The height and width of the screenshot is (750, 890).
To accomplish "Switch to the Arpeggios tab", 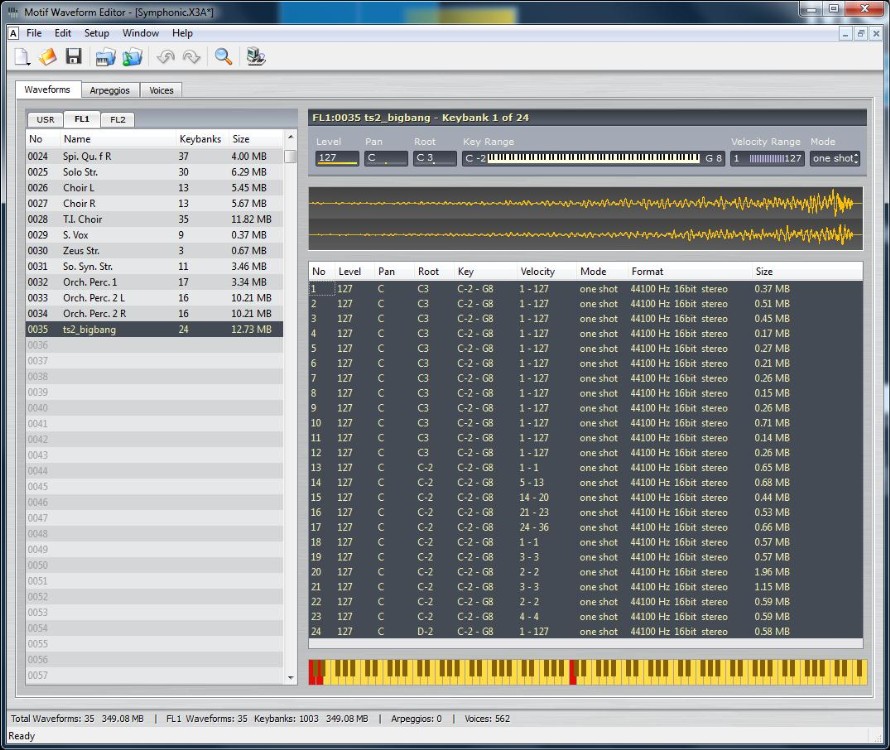I will [x=110, y=90].
